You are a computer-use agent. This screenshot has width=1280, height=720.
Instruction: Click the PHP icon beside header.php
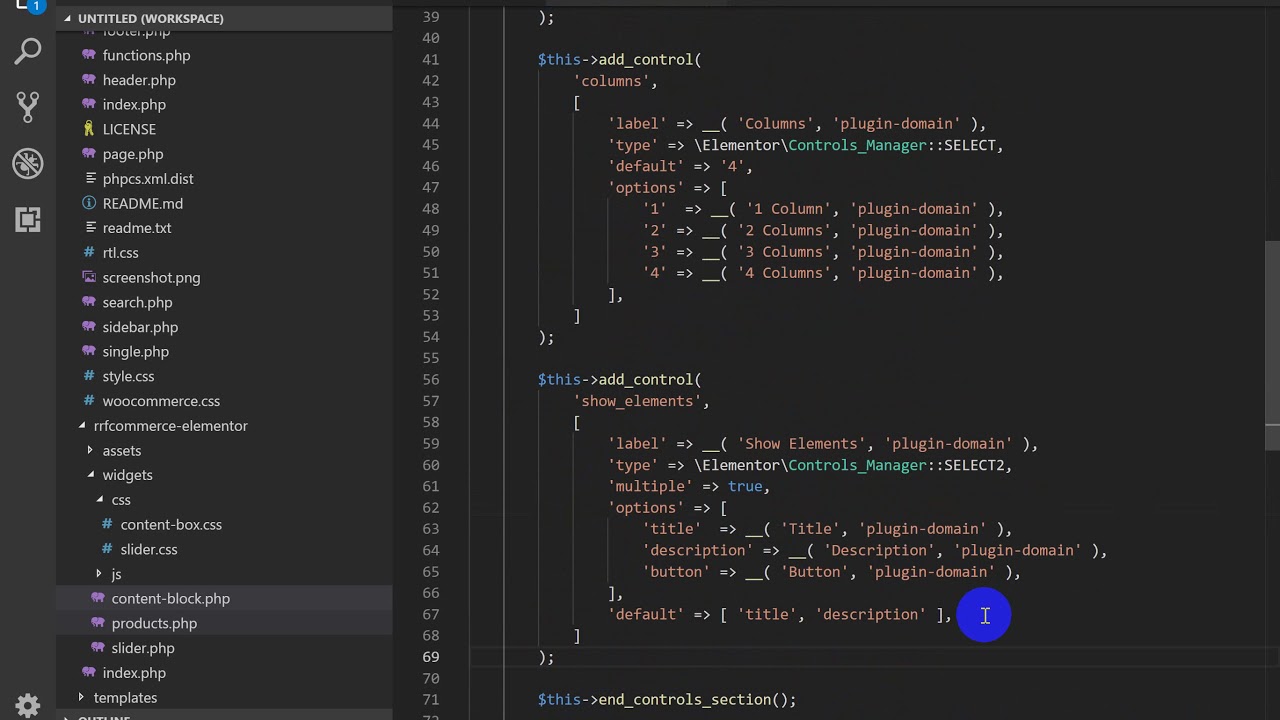pos(89,80)
